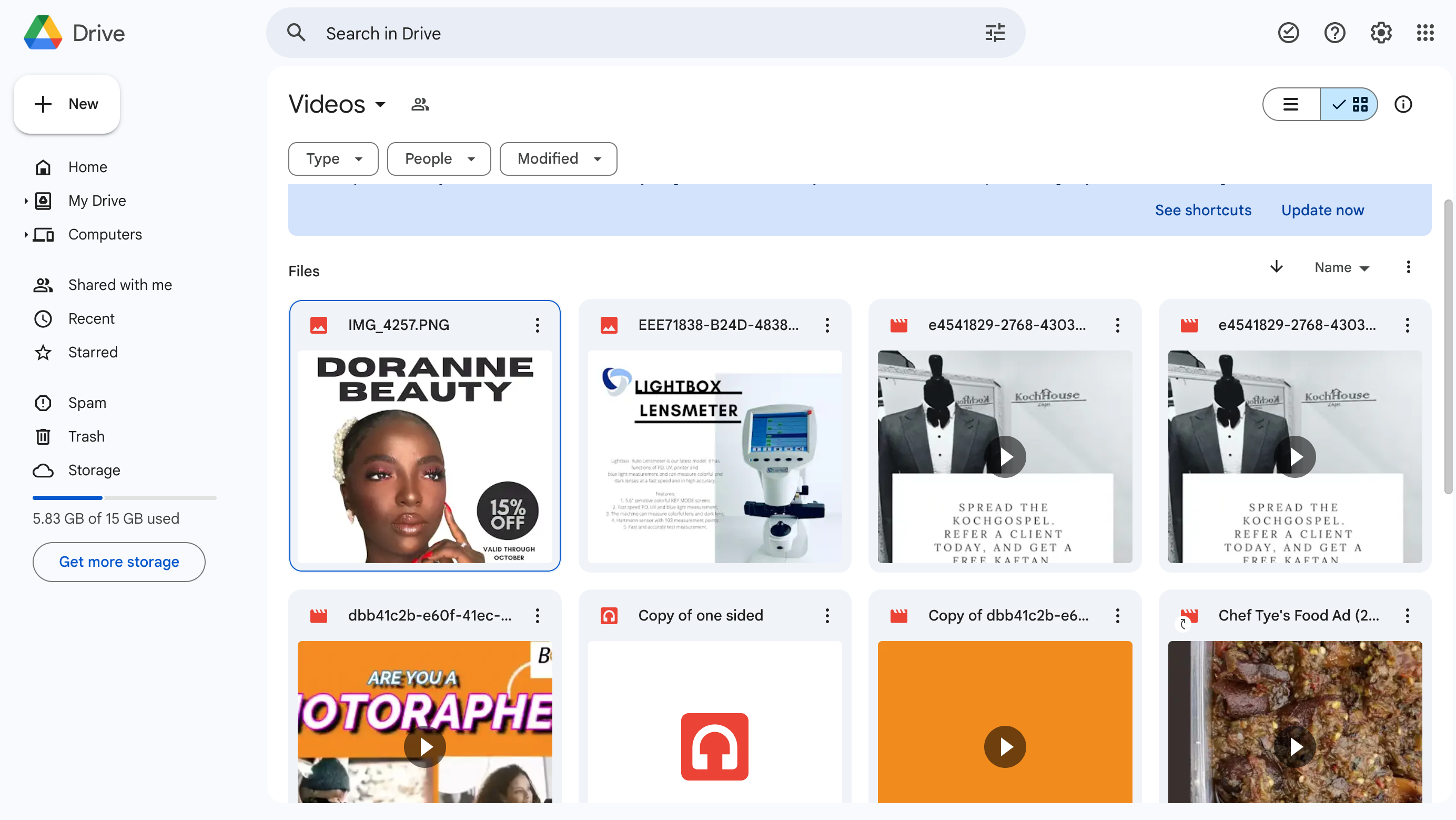Viewport: 1456px width, 820px height.
Task: Open more actions for EEE71838-B24D-4838 file
Action: pos(827,325)
